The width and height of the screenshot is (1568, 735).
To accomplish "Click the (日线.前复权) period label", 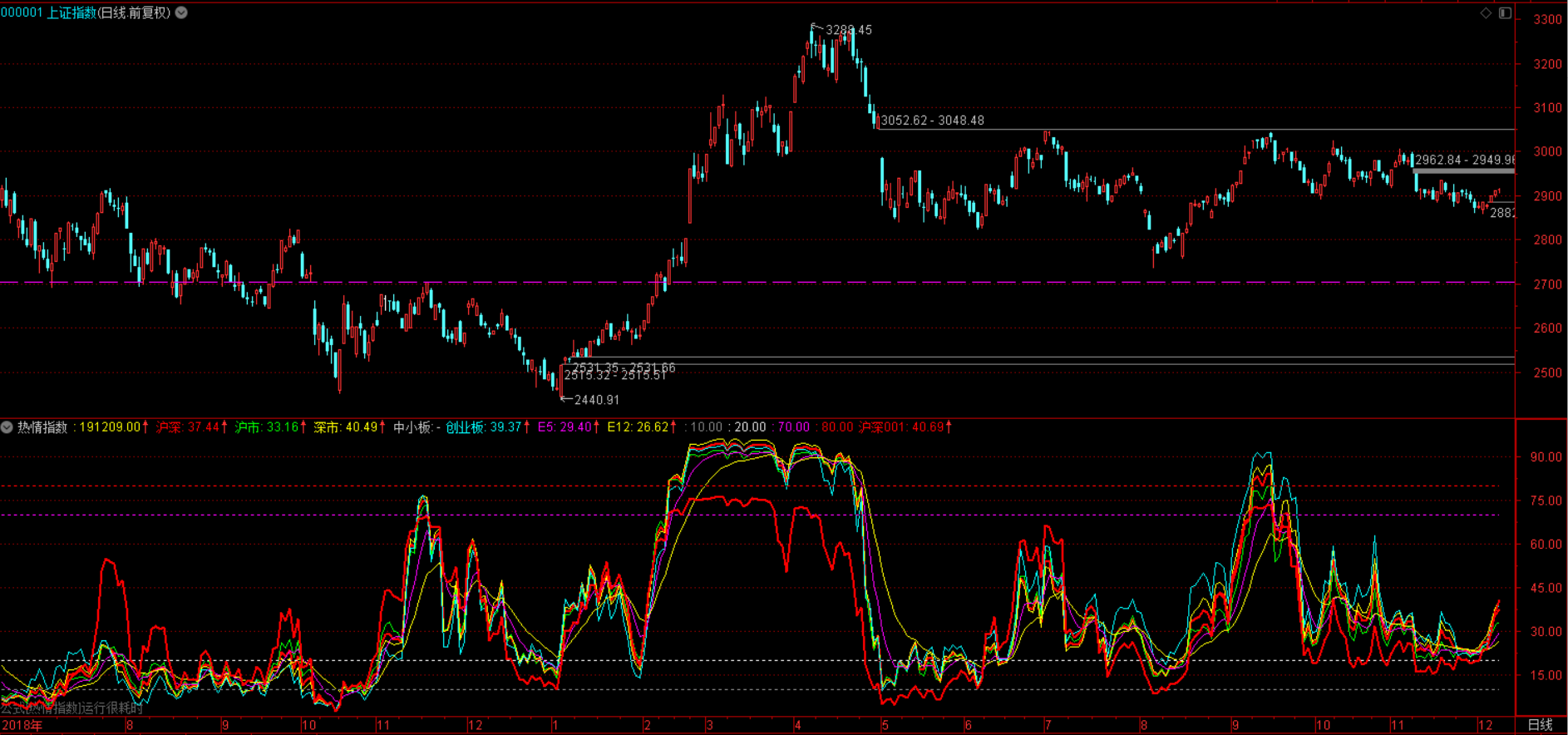I will [135, 12].
